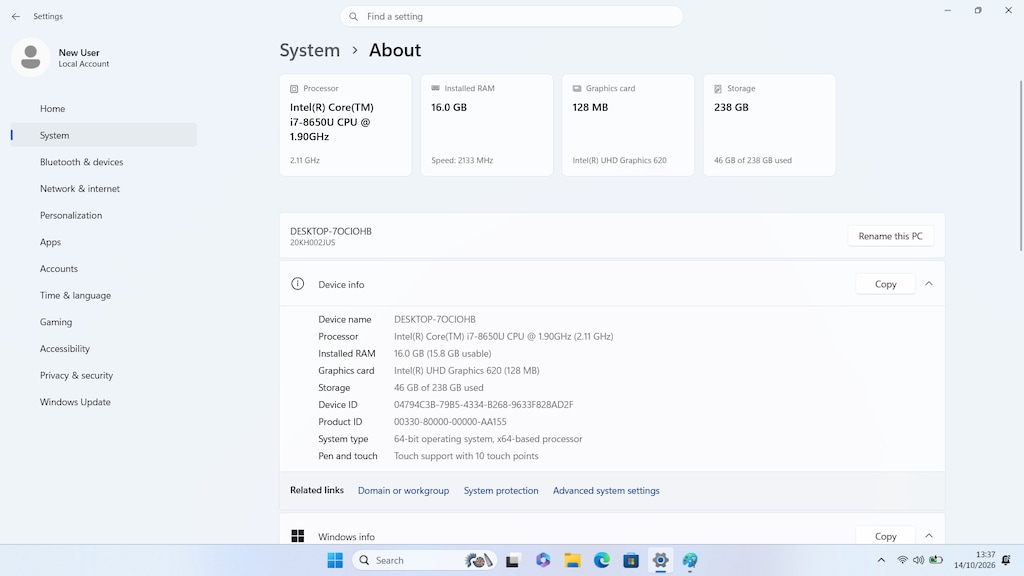
Task: Open Advanced system settings link
Action: 606,490
